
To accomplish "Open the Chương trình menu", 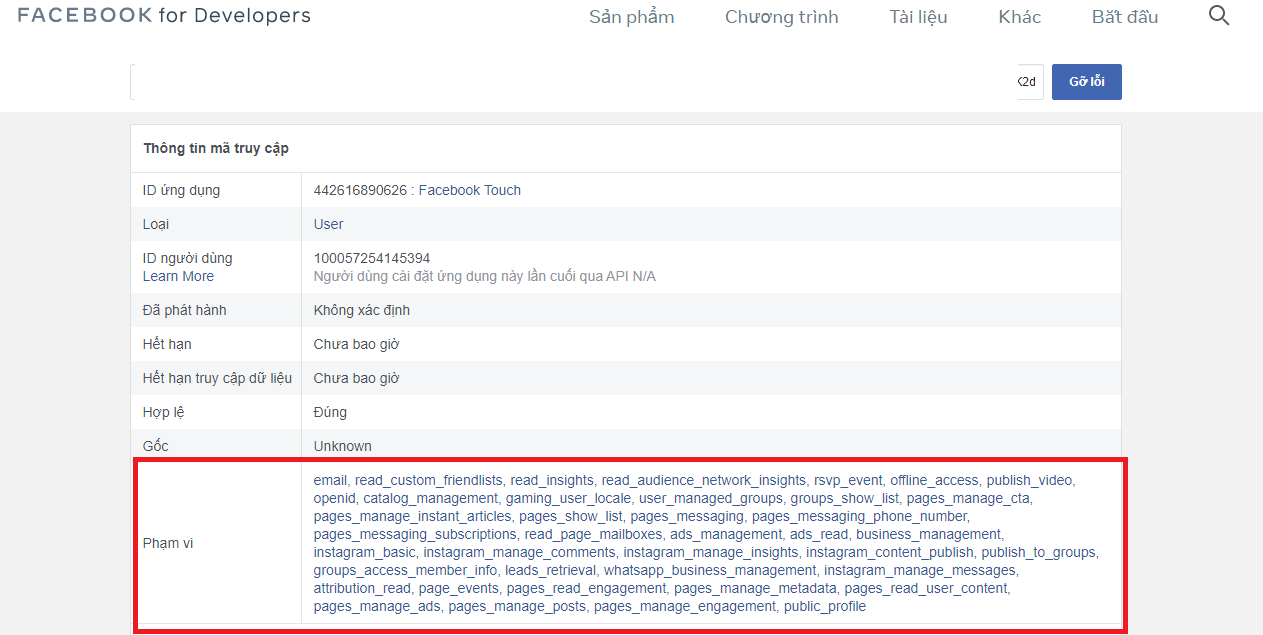I will 781,16.
